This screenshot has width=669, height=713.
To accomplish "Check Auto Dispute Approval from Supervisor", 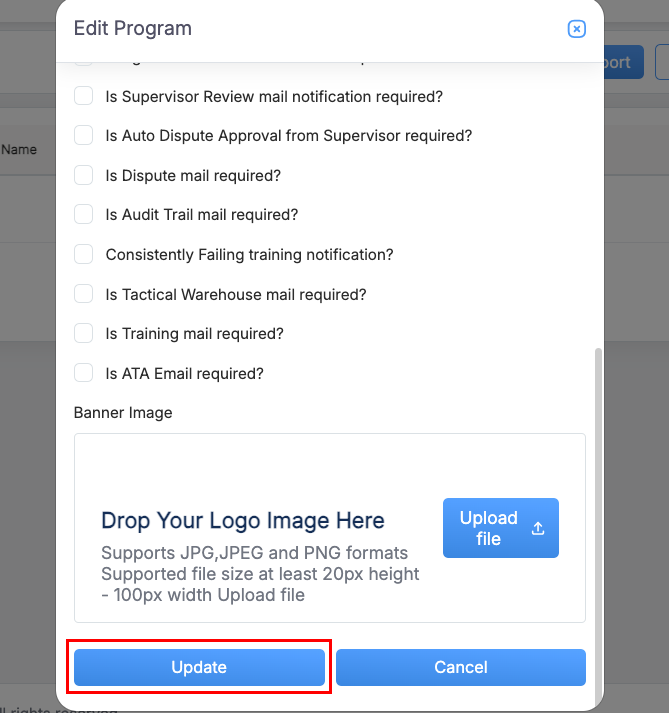I will [84, 135].
